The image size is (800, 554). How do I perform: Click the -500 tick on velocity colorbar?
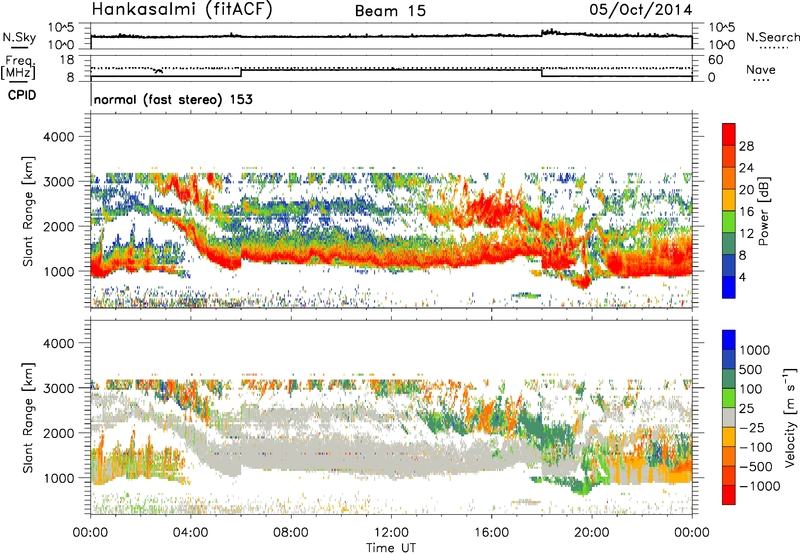(x=756, y=466)
